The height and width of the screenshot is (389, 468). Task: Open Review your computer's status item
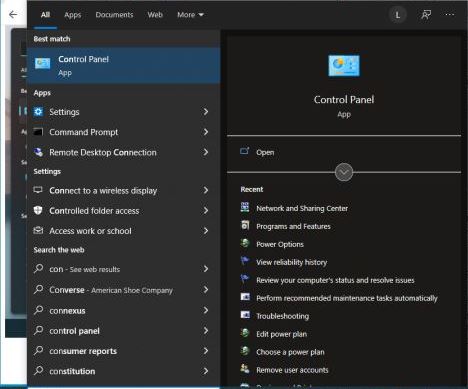[x=335, y=280]
